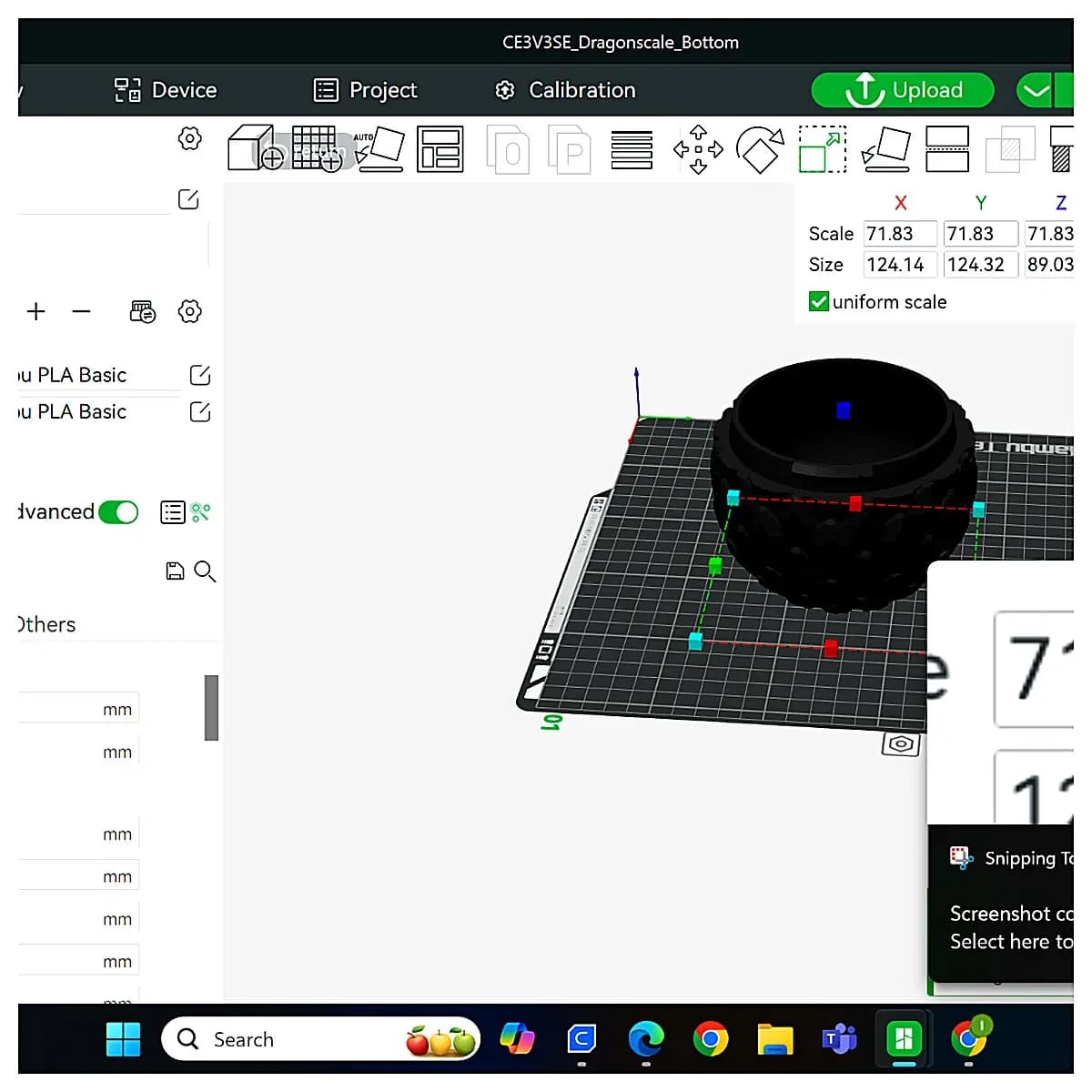Toggle the Advanced settings switch
Image resolution: width=1092 pixels, height=1092 pixels.
pyautogui.click(x=118, y=512)
